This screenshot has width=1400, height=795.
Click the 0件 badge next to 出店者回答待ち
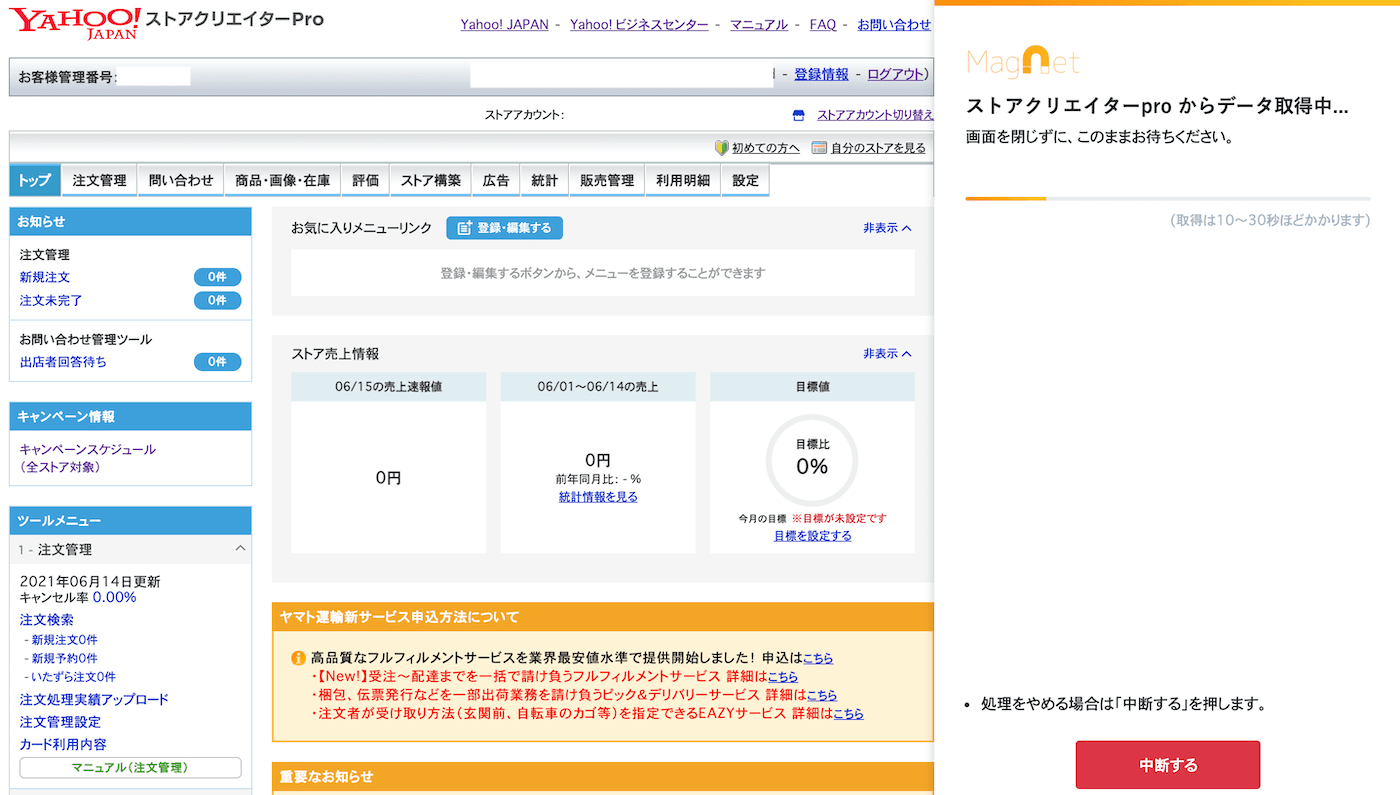(x=217, y=362)
